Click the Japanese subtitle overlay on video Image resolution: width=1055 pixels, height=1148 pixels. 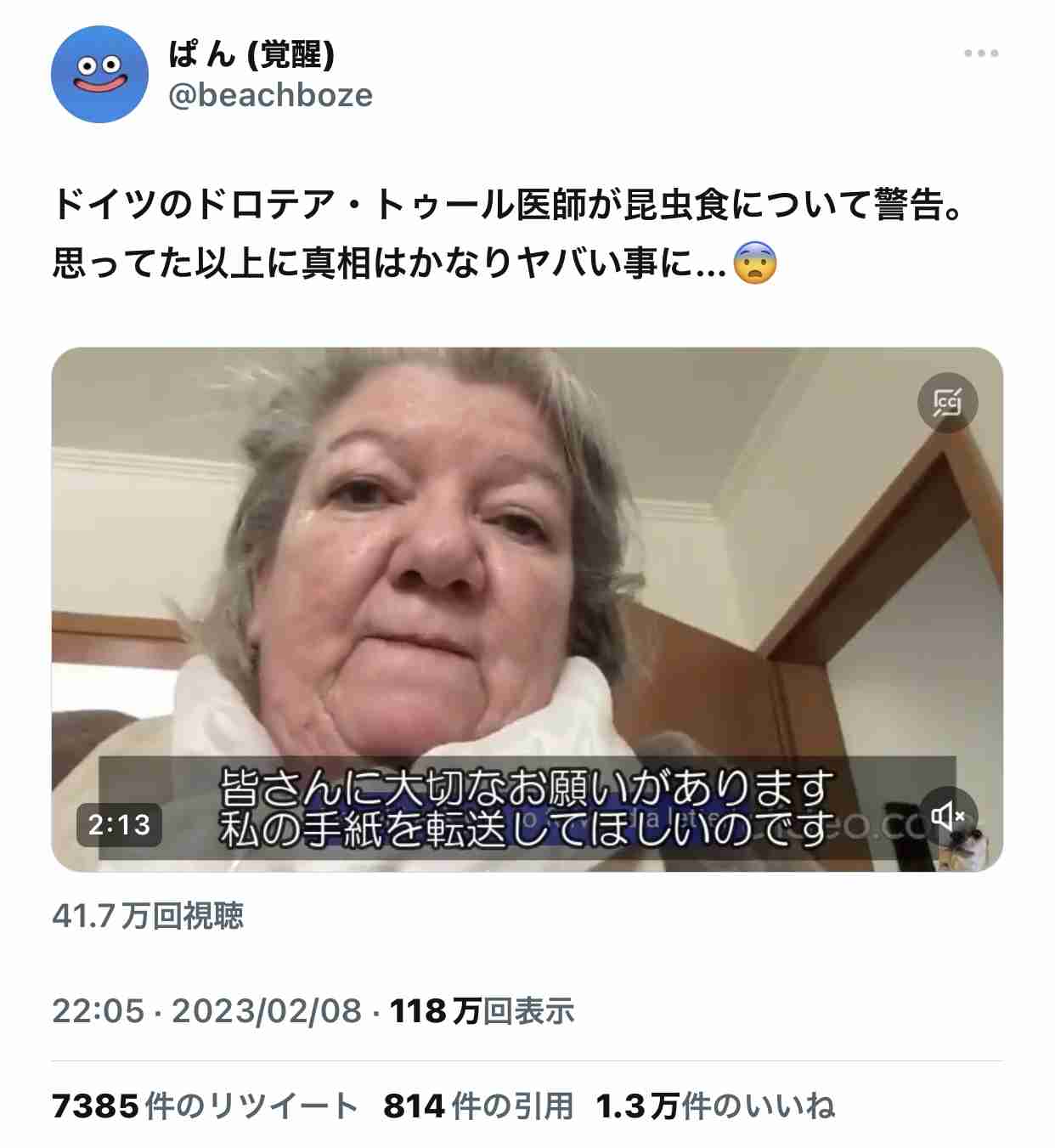(x=527, y=808)
